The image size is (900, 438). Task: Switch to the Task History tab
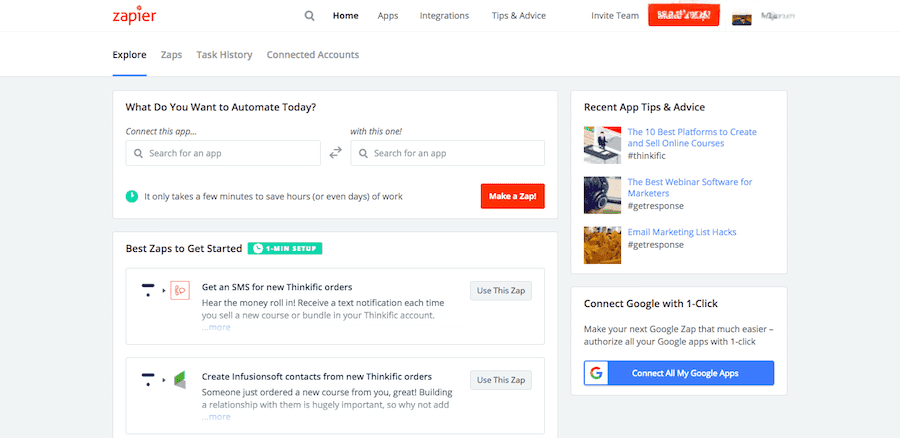224,55
